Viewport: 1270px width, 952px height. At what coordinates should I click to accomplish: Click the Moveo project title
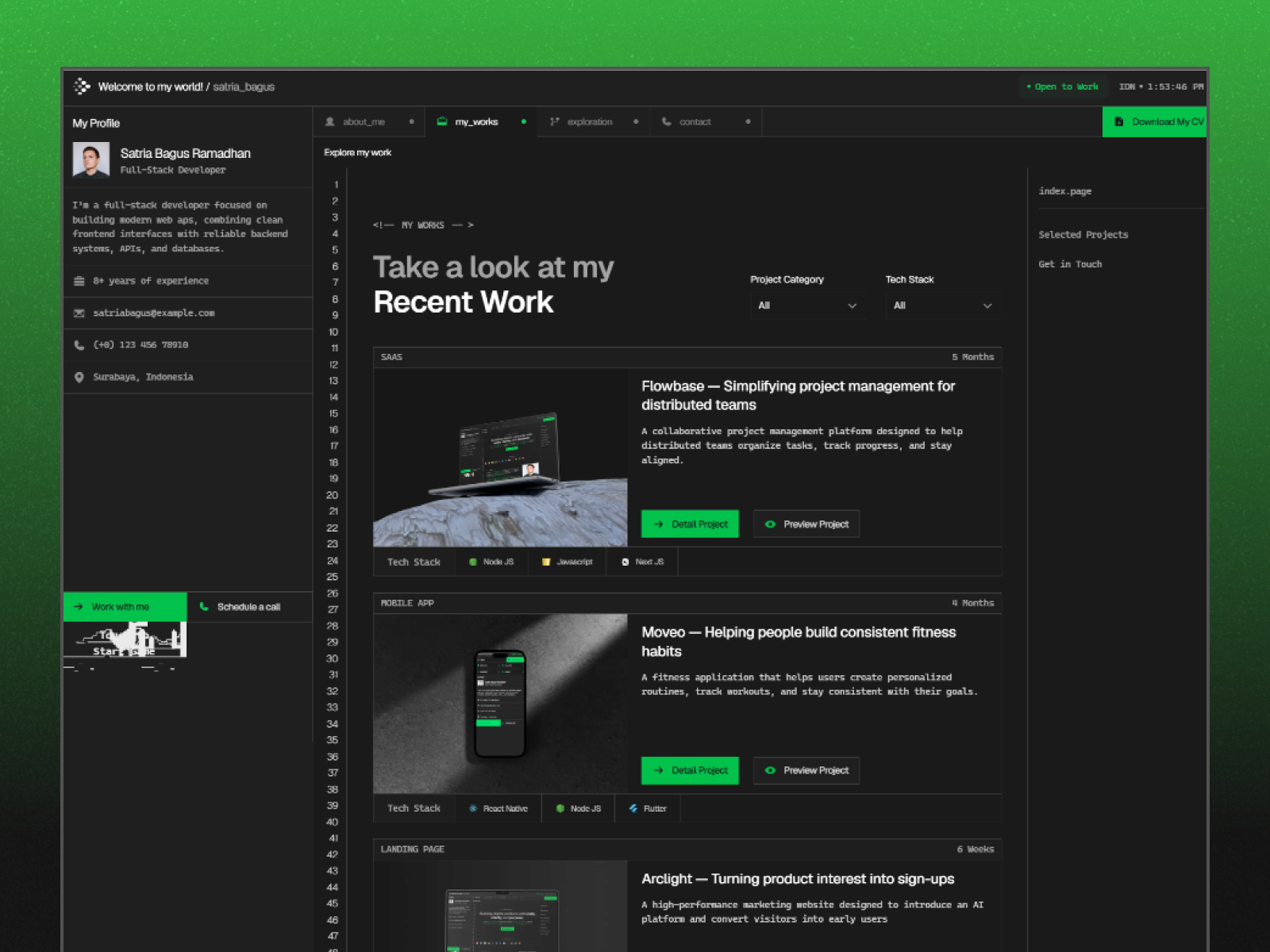(x=799, y=642)
